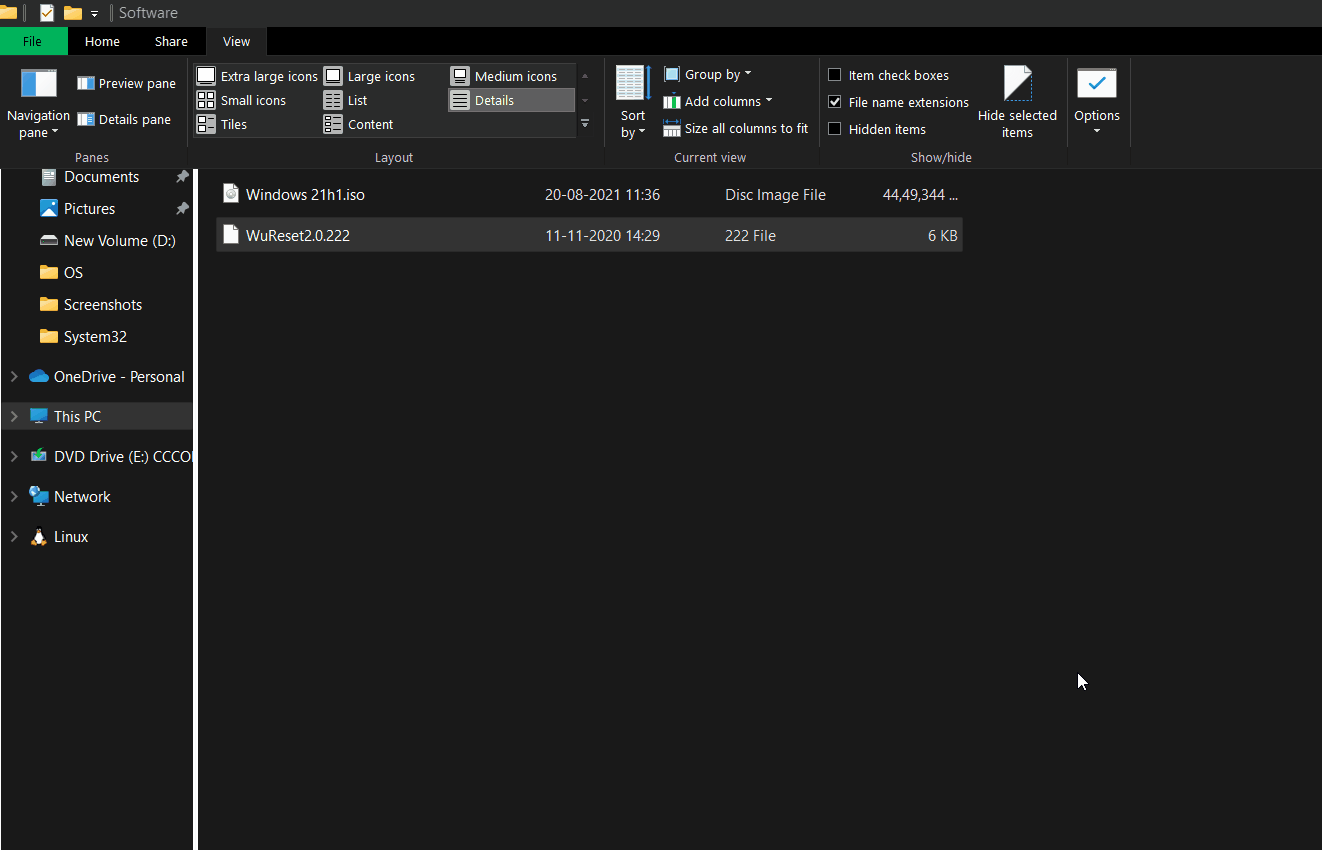Open the Navigation pane menu

click(38, 104)
